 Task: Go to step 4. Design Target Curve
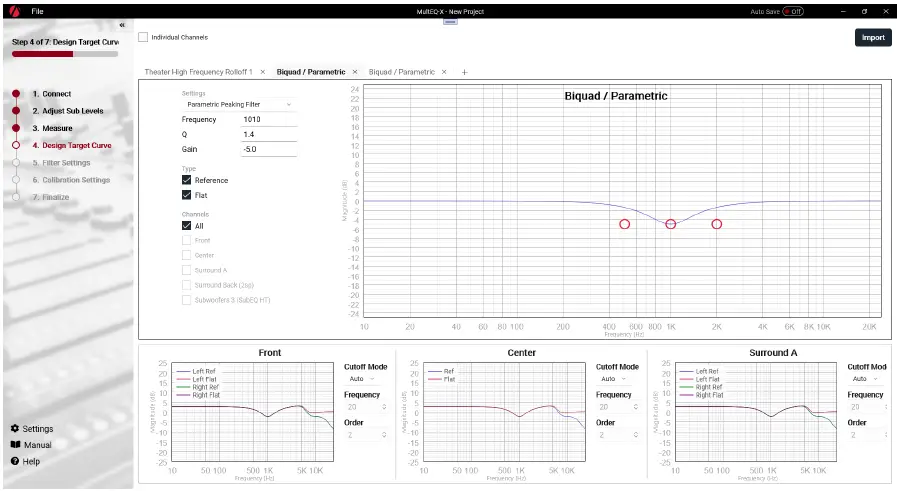(x=72, y=145)
